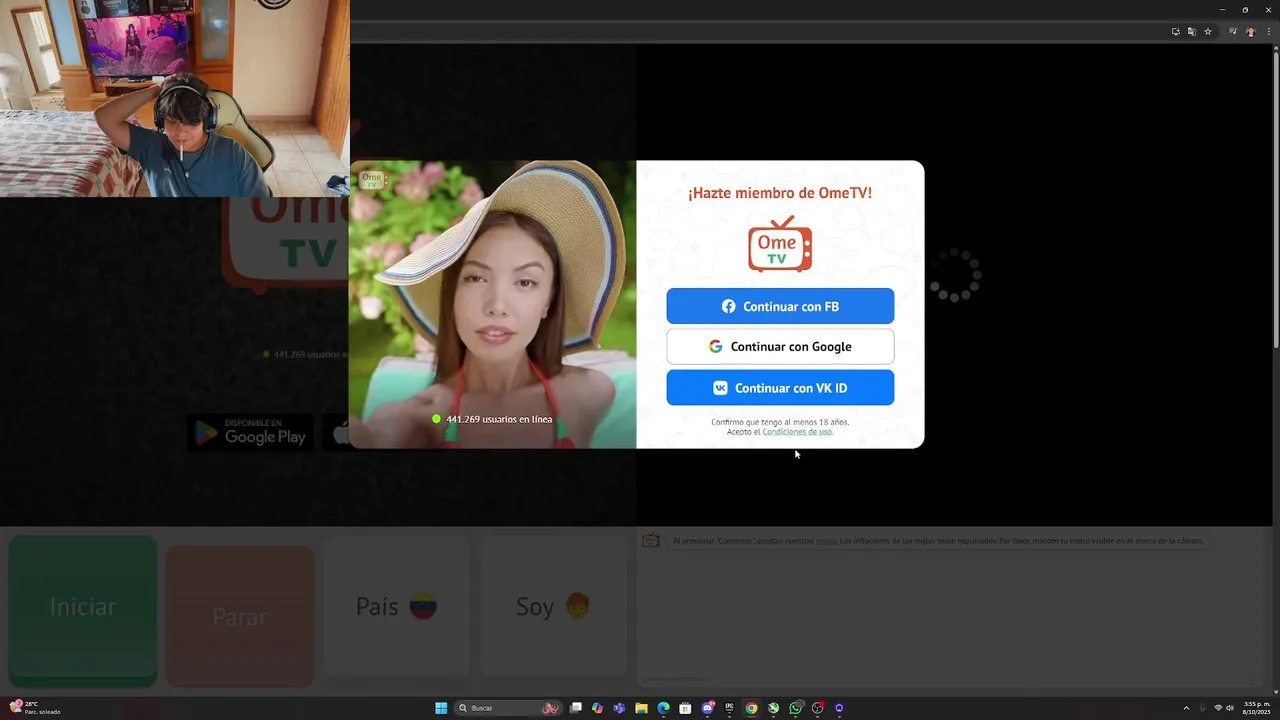The image size is (1280, 720).
Task: Open the Condiciones de uso link
Action: click(797, 431)
